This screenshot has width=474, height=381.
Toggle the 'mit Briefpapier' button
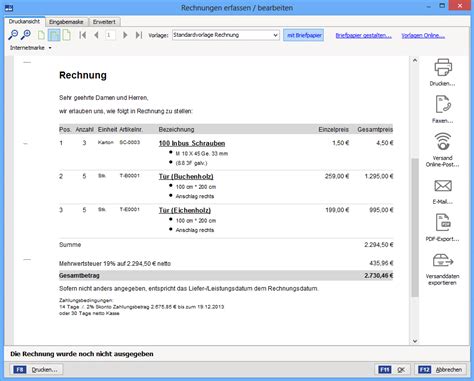(304, 35)
